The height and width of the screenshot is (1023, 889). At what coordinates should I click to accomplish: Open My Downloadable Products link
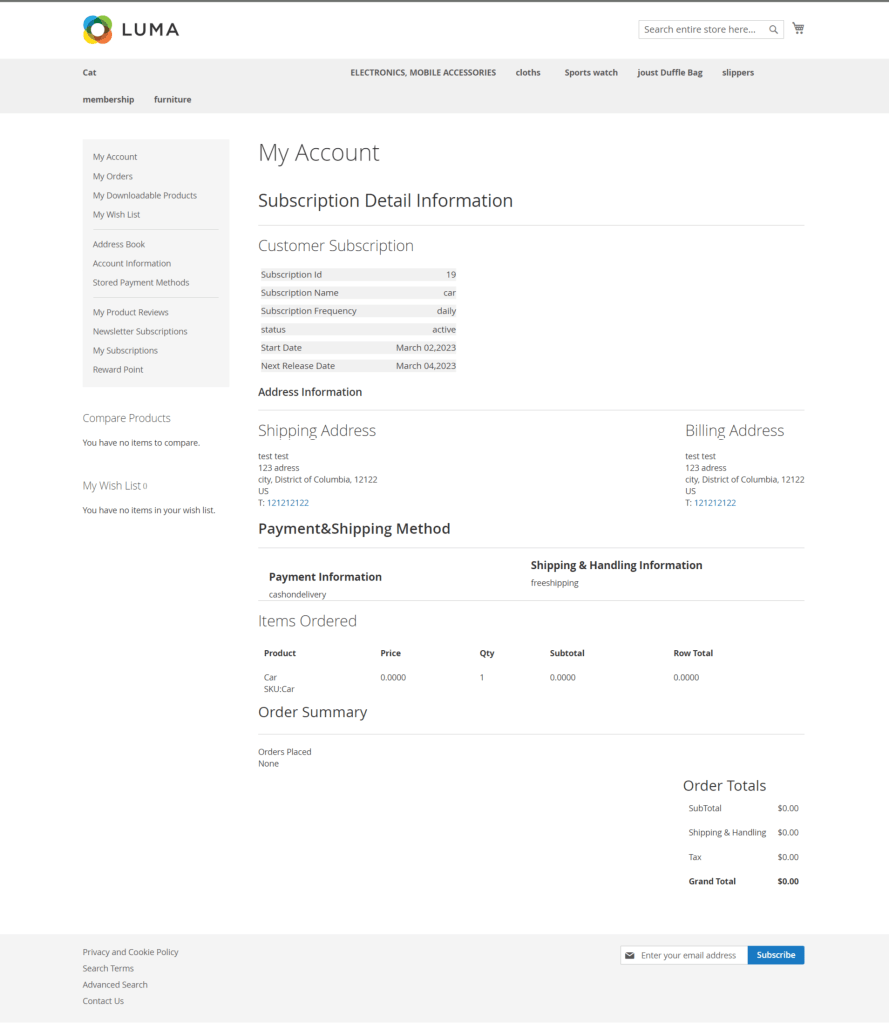pos(145,195)
